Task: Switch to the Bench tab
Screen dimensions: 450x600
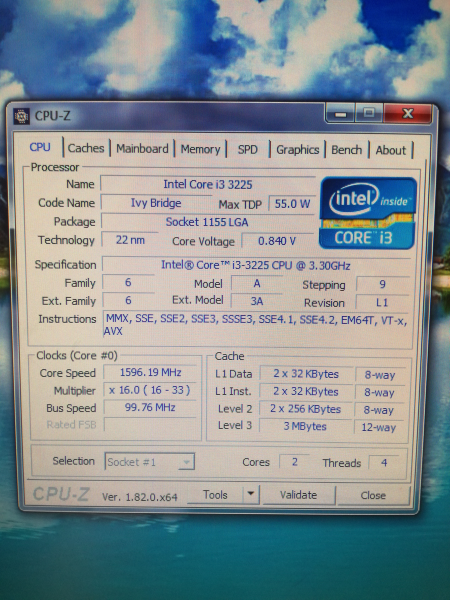Action: [x=346, y=150]
